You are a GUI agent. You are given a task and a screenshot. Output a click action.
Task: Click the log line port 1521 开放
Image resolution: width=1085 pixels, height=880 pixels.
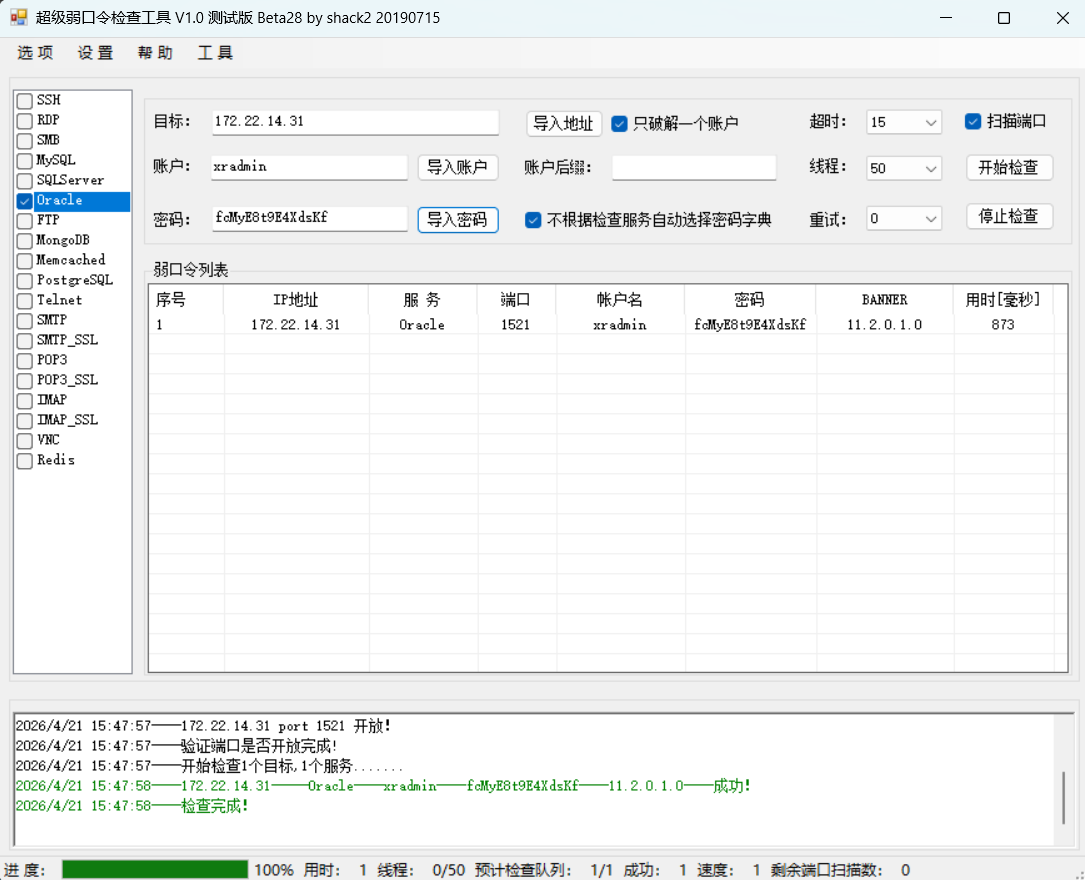point(203,726)
